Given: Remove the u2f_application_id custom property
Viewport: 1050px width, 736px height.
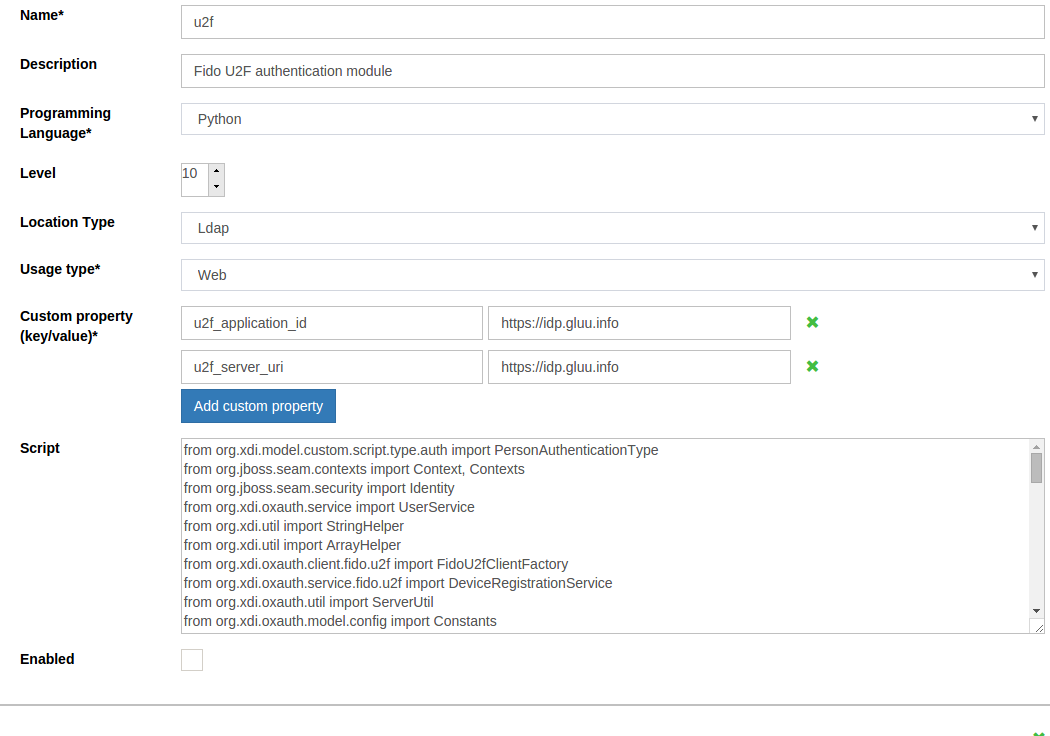Looking at the screenshot, I should (812, 322).
